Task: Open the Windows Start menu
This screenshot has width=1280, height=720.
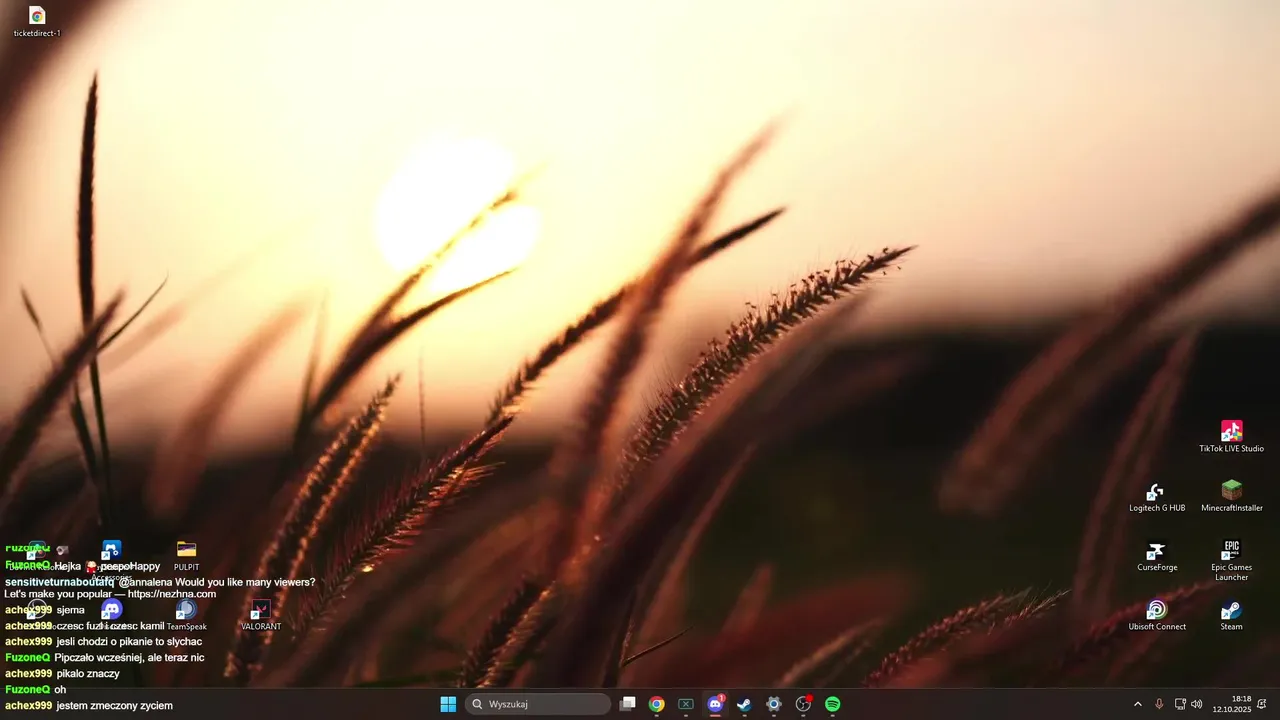Action: pyautogui.click(x=448, y=704)
